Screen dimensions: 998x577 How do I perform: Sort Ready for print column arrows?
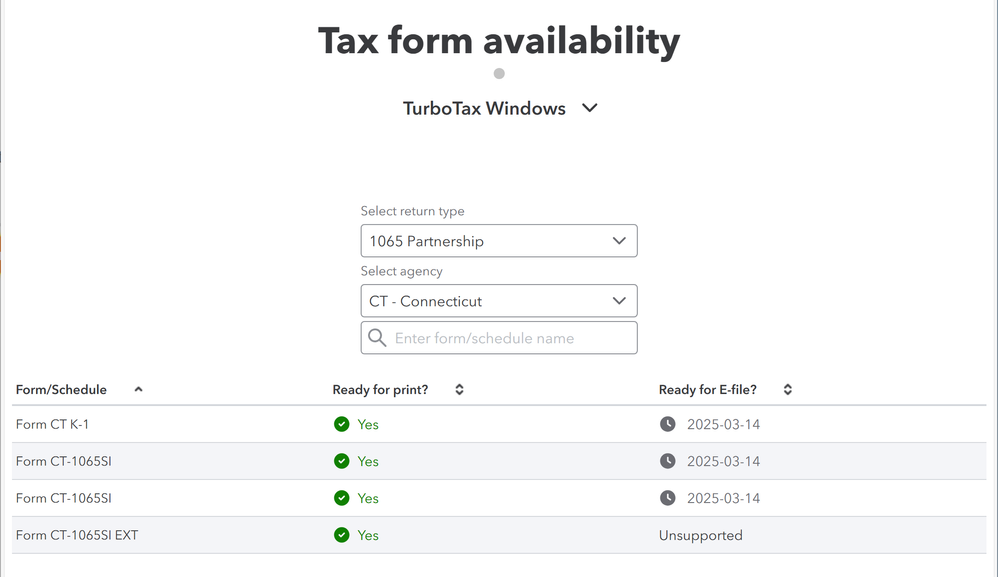(460, 389)
